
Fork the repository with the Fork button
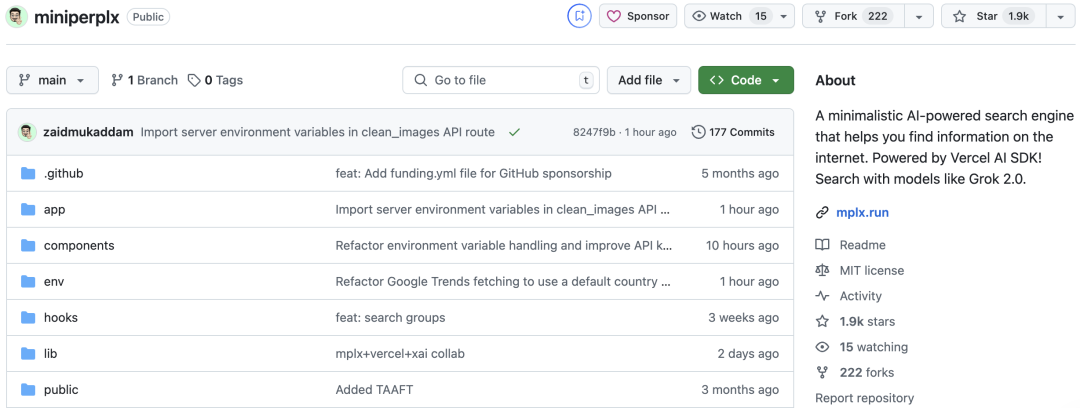[x=853, y=16]
